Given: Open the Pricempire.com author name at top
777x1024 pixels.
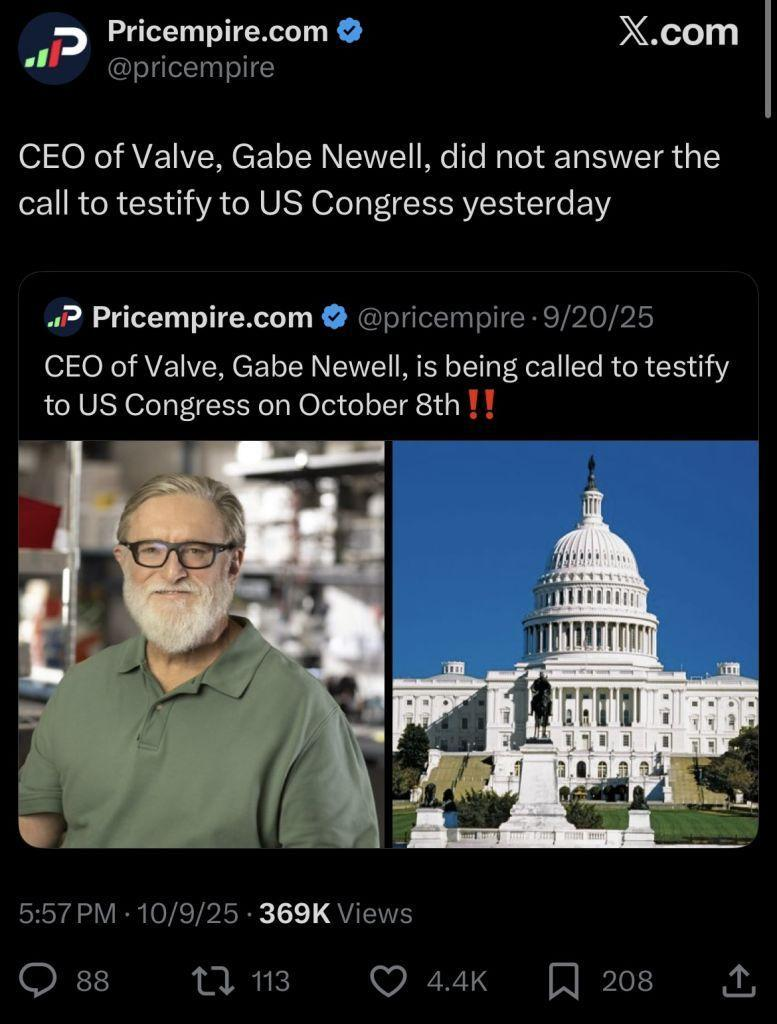Looking at the screenshot, I should [217, 31].
